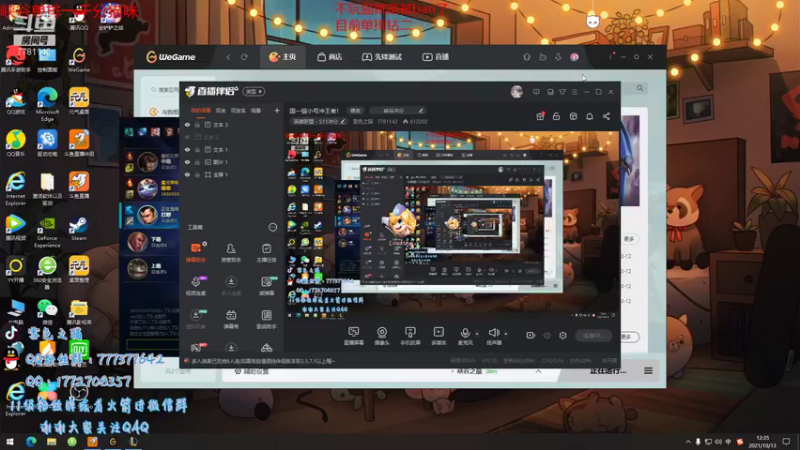Open the mode pill next to streaming app logo
The height and width of the screenshot is (450, 800).
pyautogui.click(x=254, y=92)
